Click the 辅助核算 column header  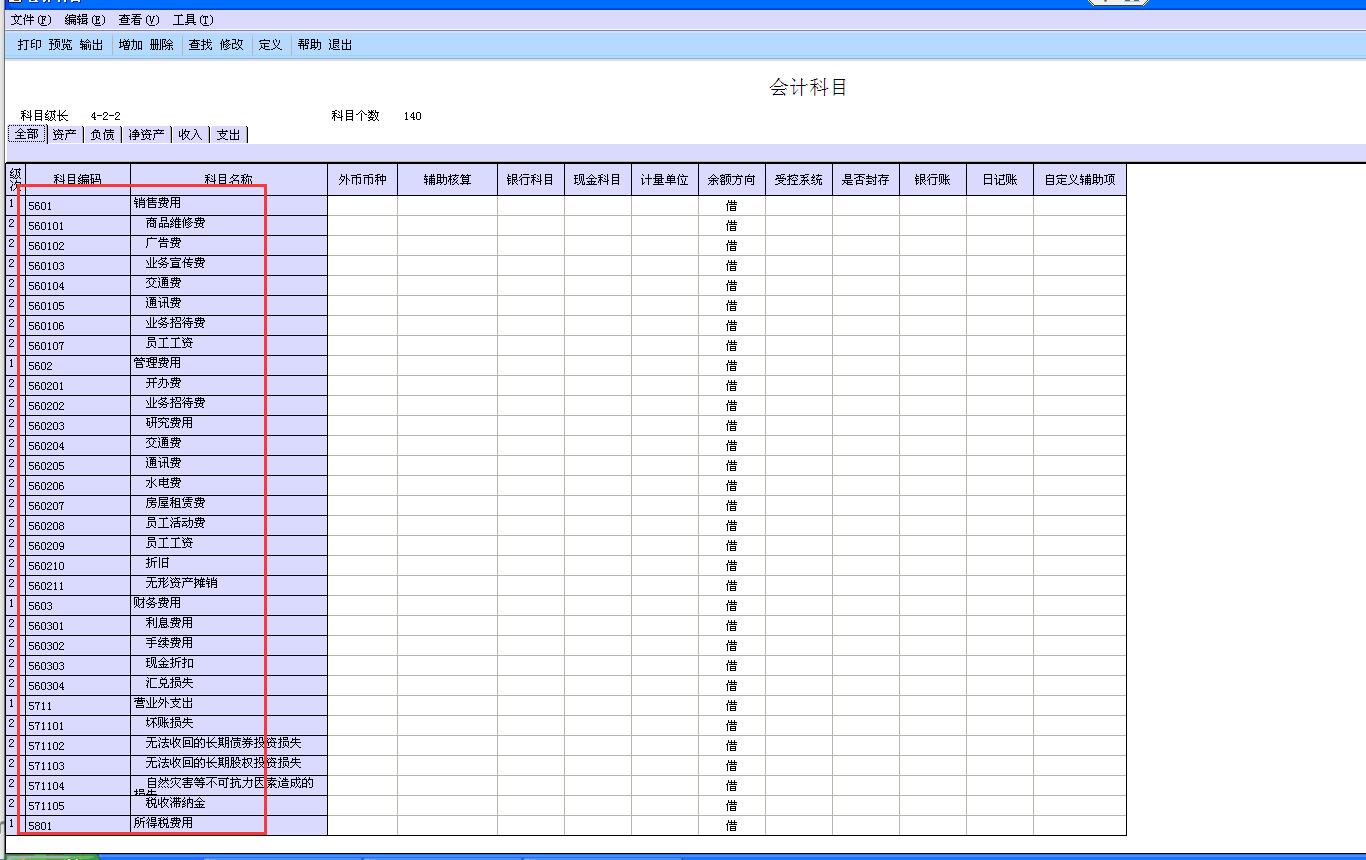click(x=447, y=180)
